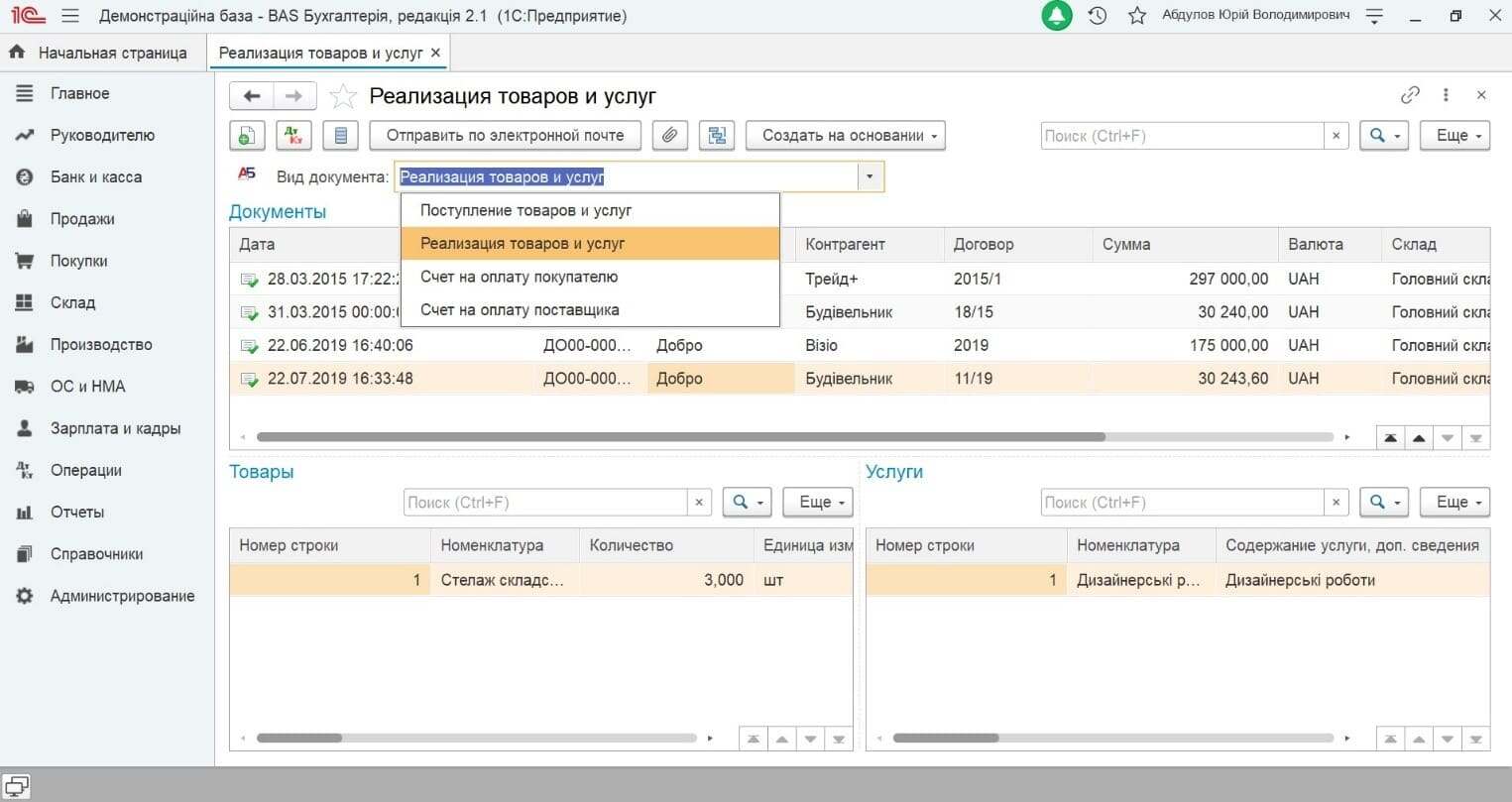The height and width of the screenshot is (802, 1512).
Task: Click the Товары search input field
Action: click(544, 503)
